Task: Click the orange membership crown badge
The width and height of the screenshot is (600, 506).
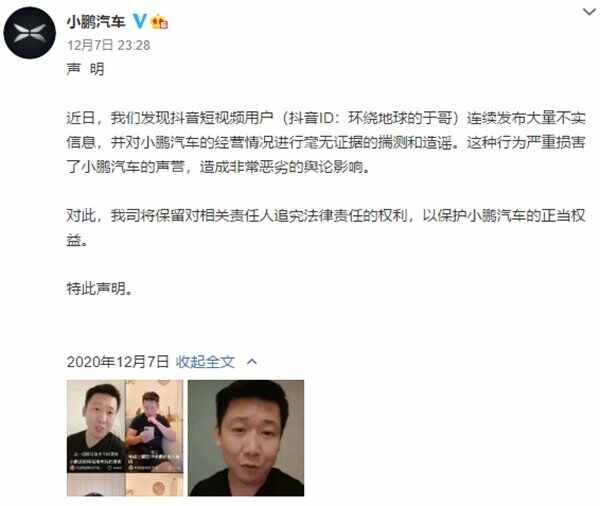Action: pos(160,21)
